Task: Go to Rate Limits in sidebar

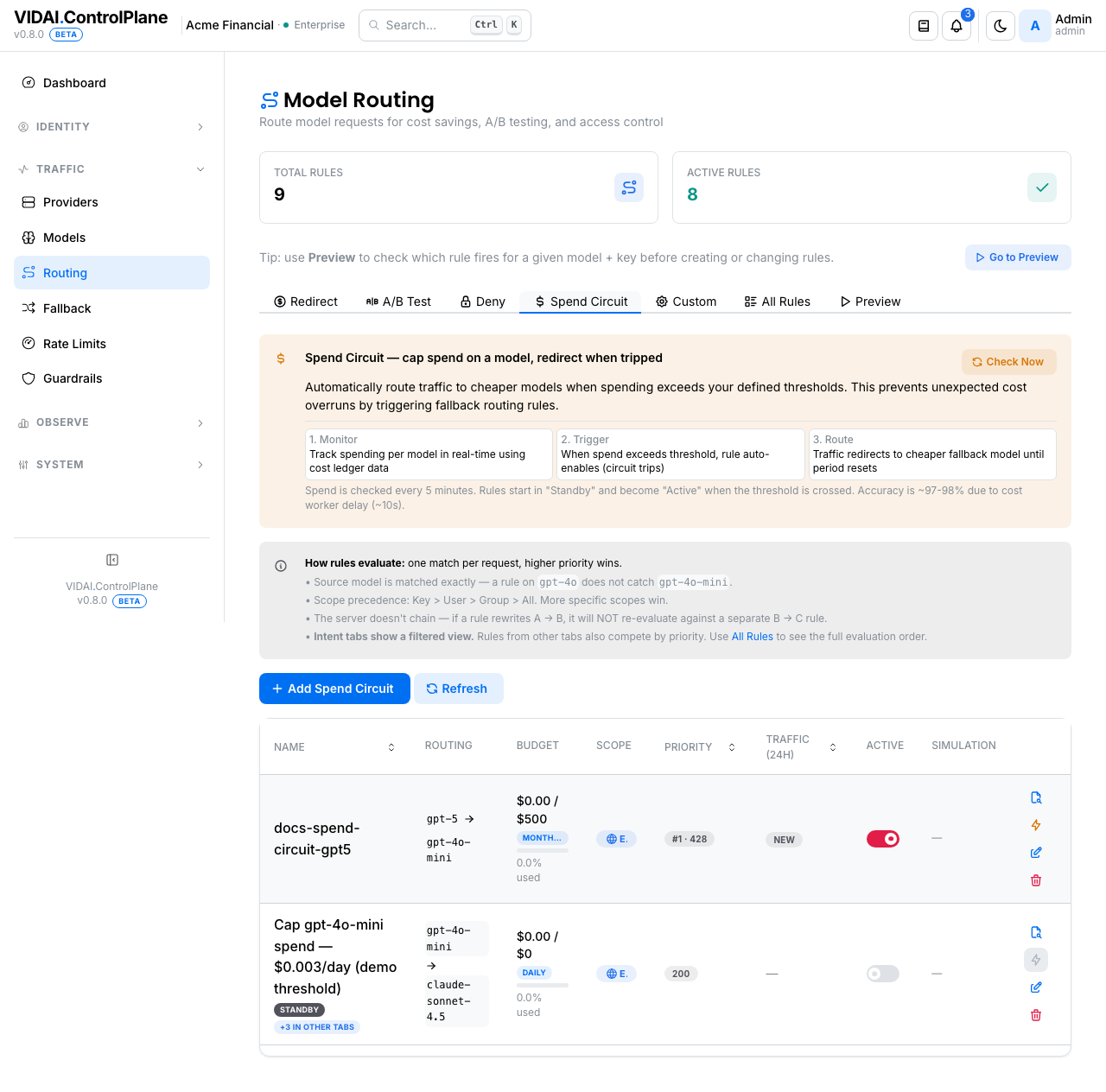Action: pyautogui.click(x=112, y=344)
